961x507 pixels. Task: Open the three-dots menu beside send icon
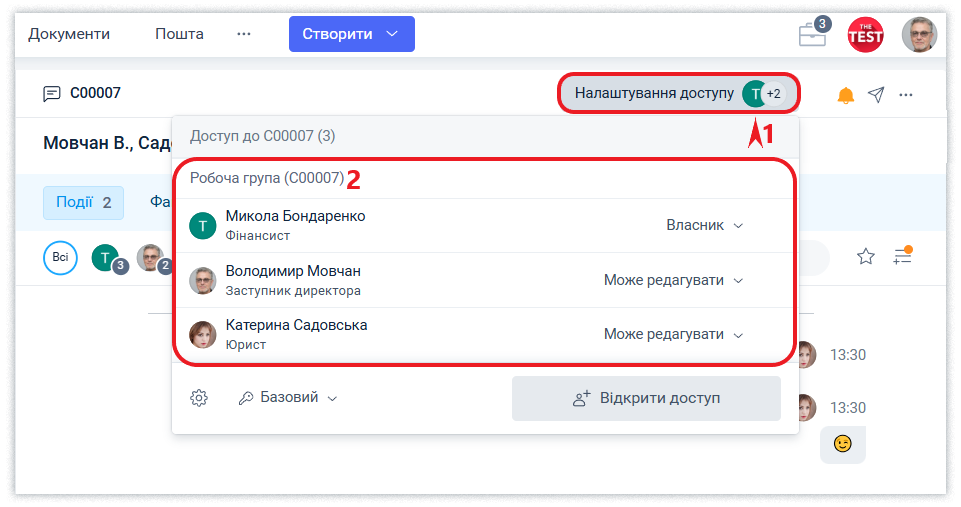pyautogui.click(x=906, y=95)
